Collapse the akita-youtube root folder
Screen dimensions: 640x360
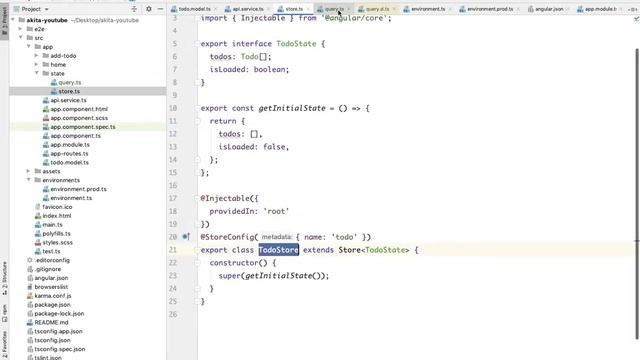[x=13, y=20]
